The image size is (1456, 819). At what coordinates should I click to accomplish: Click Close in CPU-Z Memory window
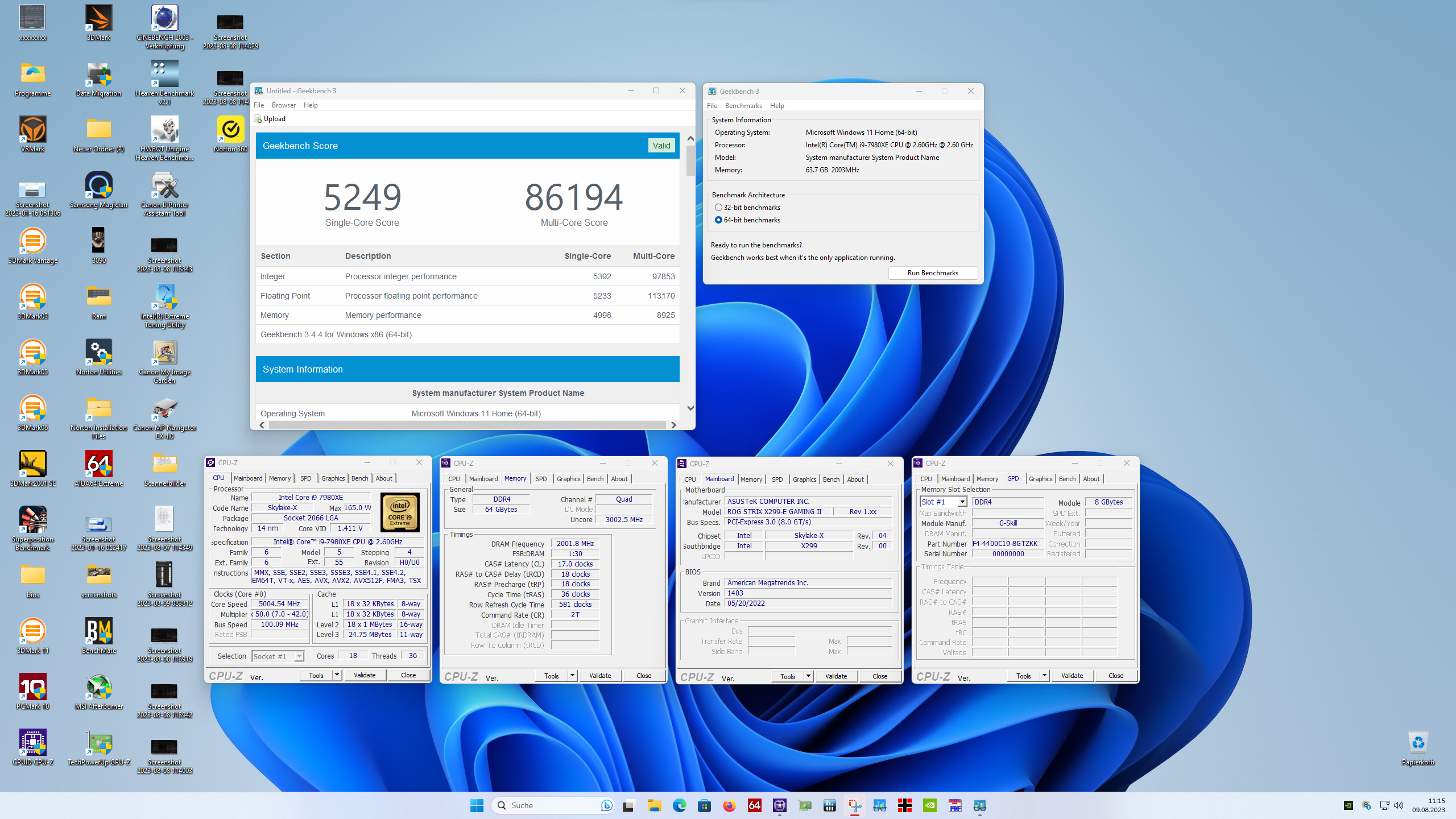[644, 676]
